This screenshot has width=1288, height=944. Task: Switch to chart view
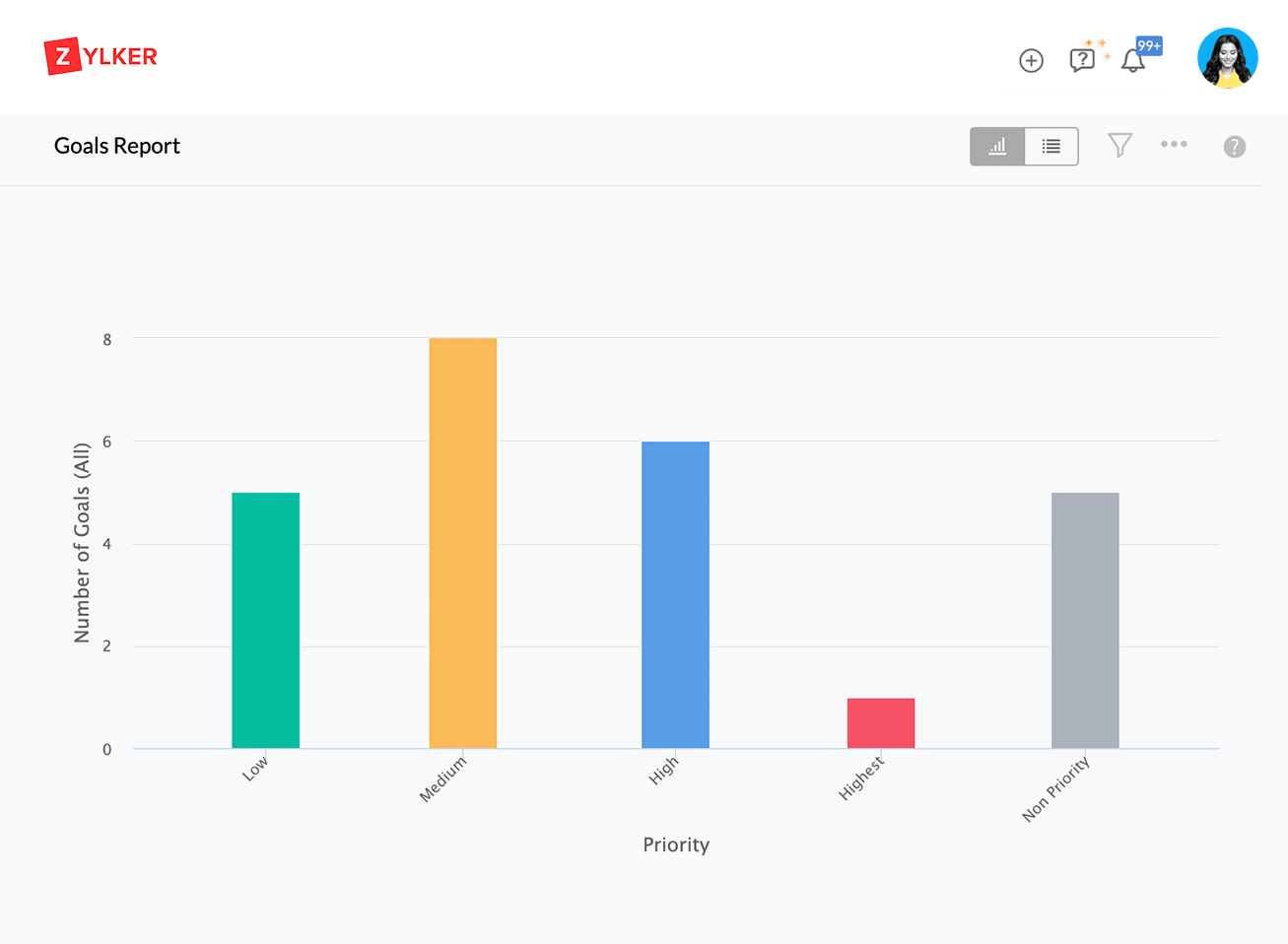997,147
